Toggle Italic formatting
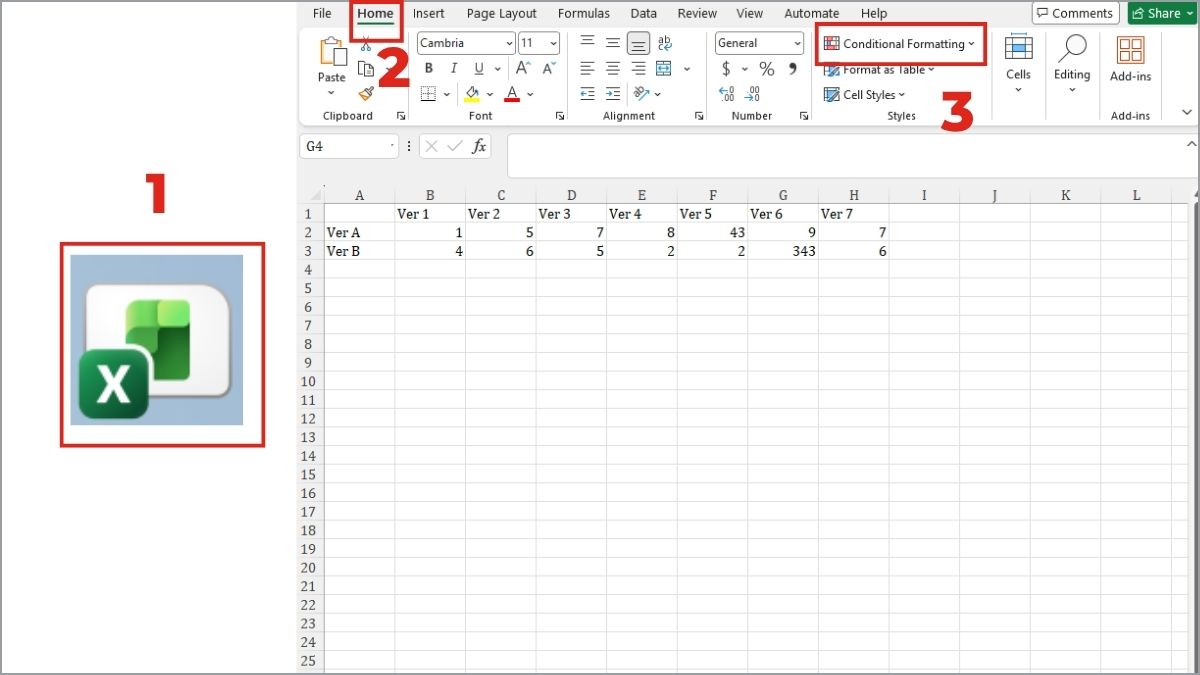 [x=453, y=69]
